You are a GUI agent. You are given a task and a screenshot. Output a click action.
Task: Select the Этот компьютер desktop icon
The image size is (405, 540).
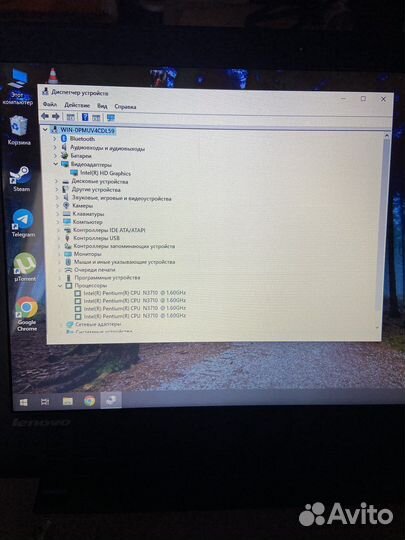pos(18,87)
